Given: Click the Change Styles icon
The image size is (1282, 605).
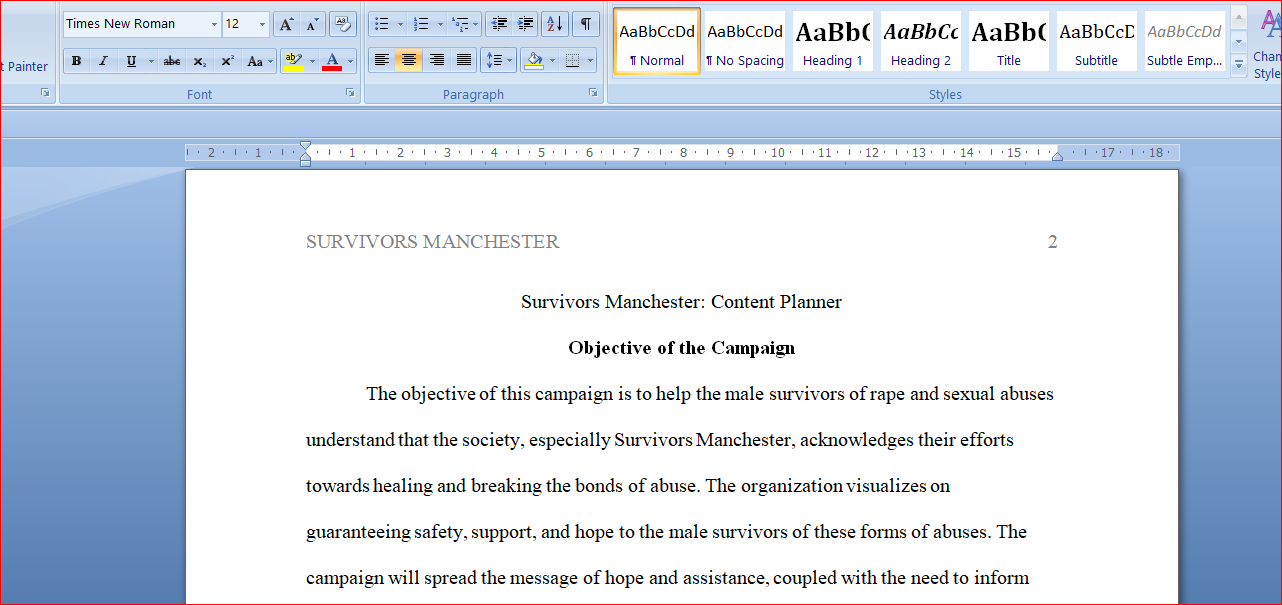Looking at the screenshot, I should point(1270,45).
